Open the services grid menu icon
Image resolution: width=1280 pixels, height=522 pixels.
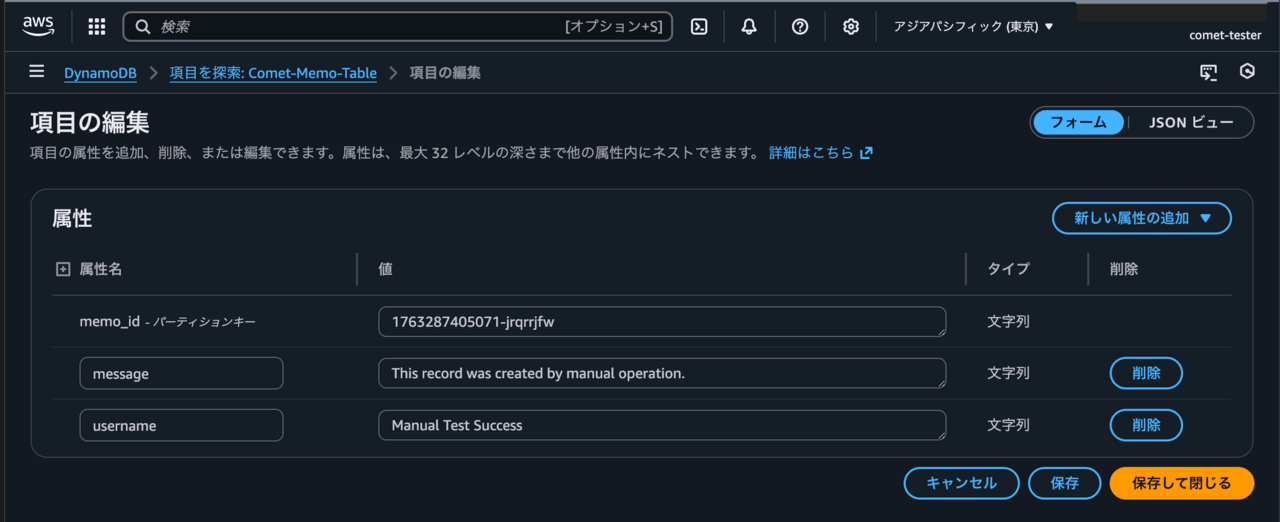click(97, 27)
